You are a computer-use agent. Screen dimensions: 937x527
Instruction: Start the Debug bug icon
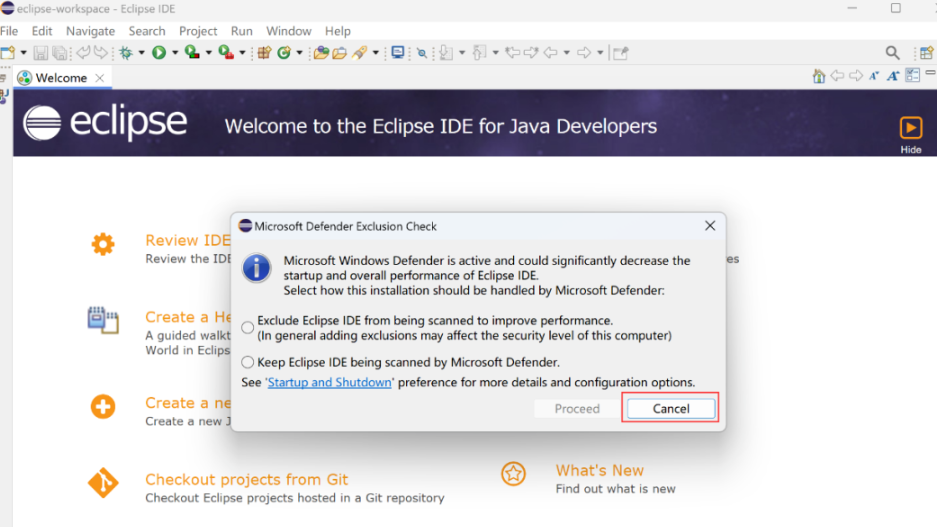click(126, 53)
